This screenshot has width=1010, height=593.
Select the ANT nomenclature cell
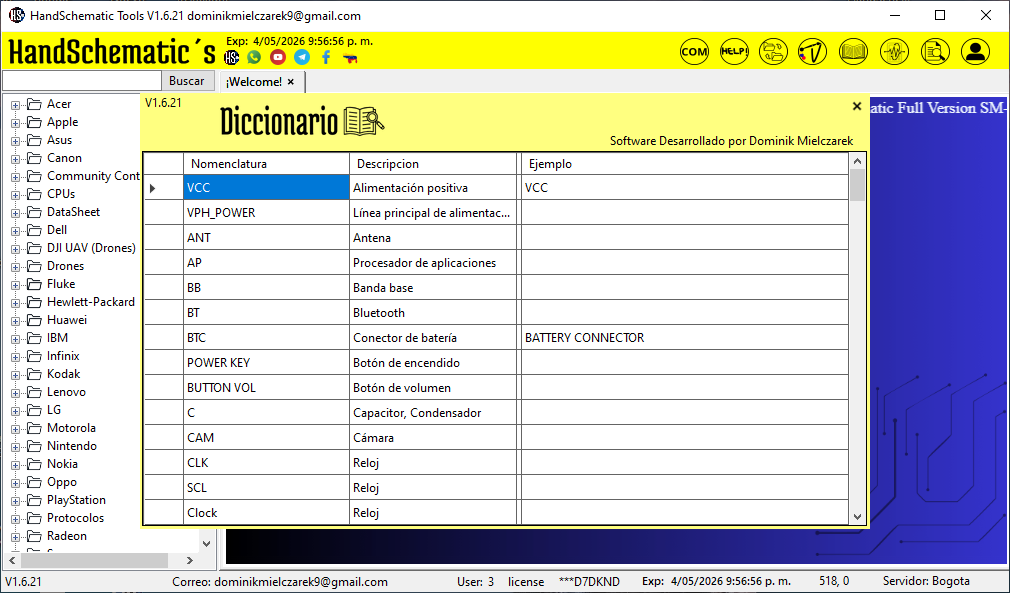pos(266,238)
